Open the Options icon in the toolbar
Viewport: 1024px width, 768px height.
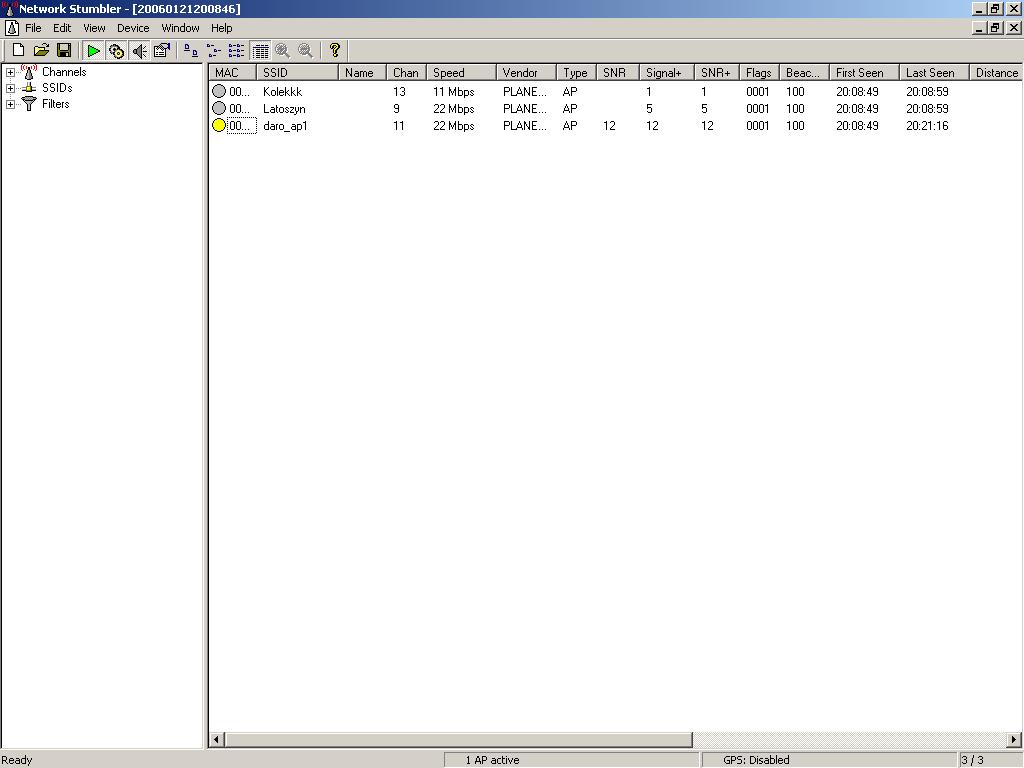pos(162,50)
